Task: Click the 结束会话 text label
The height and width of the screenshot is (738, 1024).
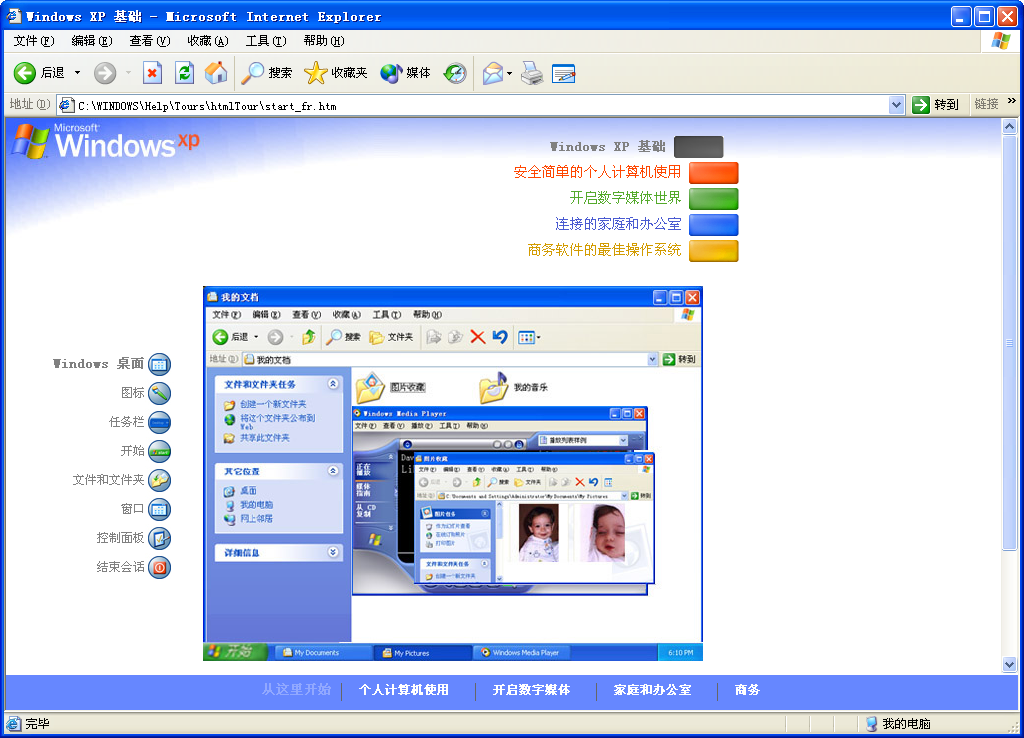Action: point(120,567)
